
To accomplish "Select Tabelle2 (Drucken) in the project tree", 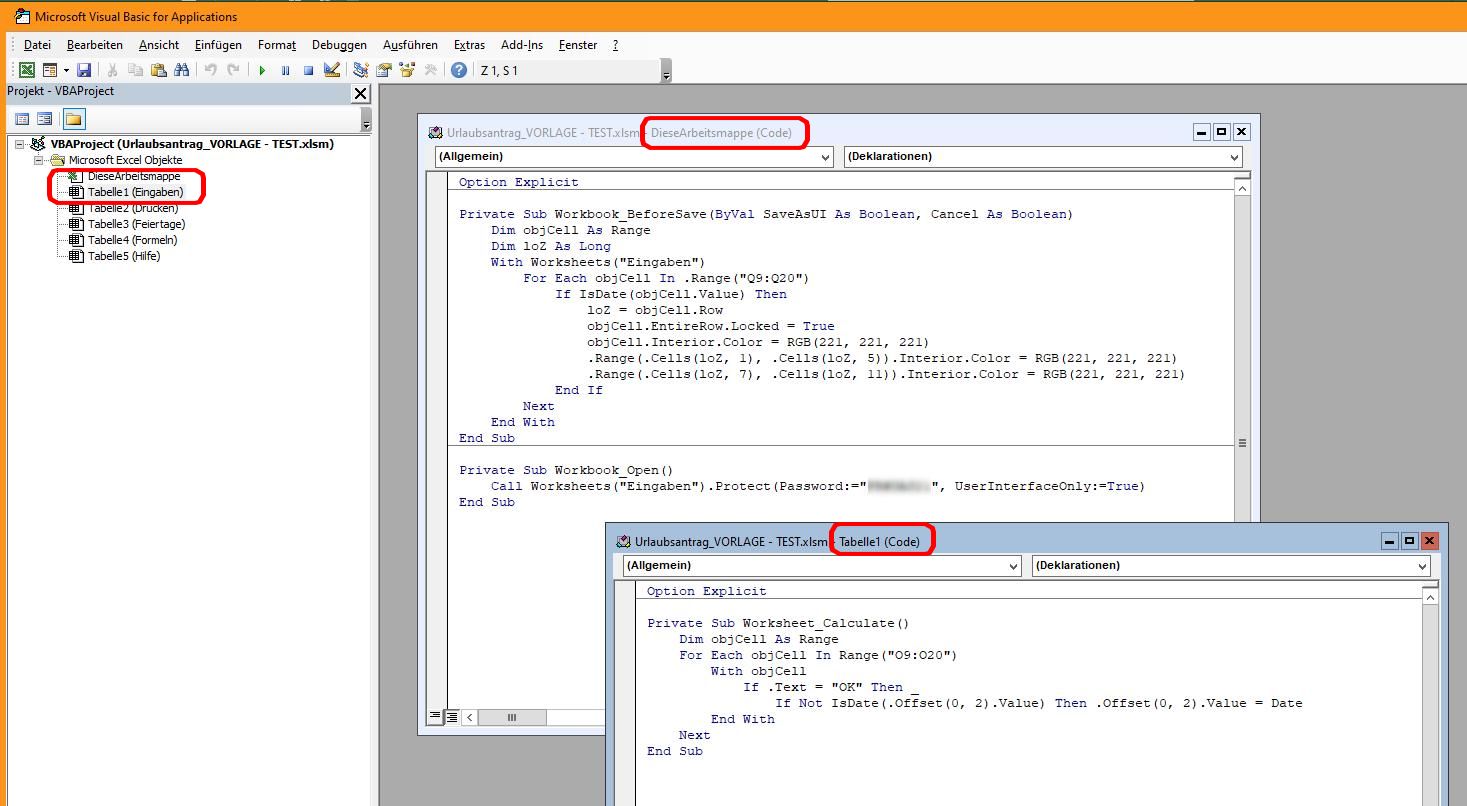I will [133, 208].
